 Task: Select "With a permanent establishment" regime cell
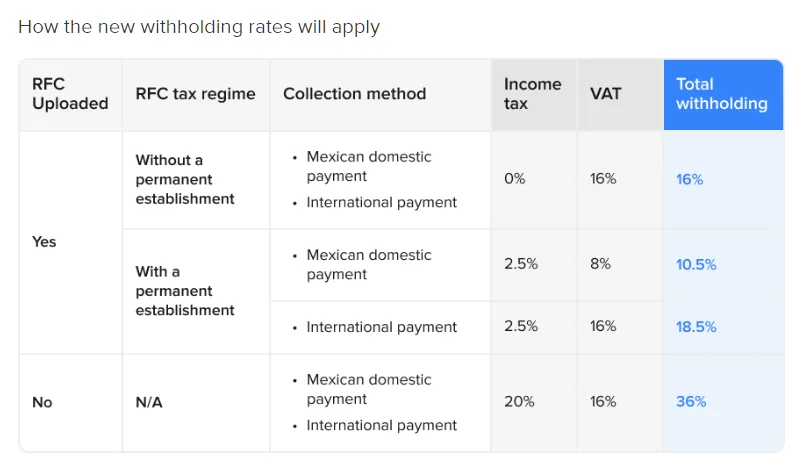click(x=185, y=291)
